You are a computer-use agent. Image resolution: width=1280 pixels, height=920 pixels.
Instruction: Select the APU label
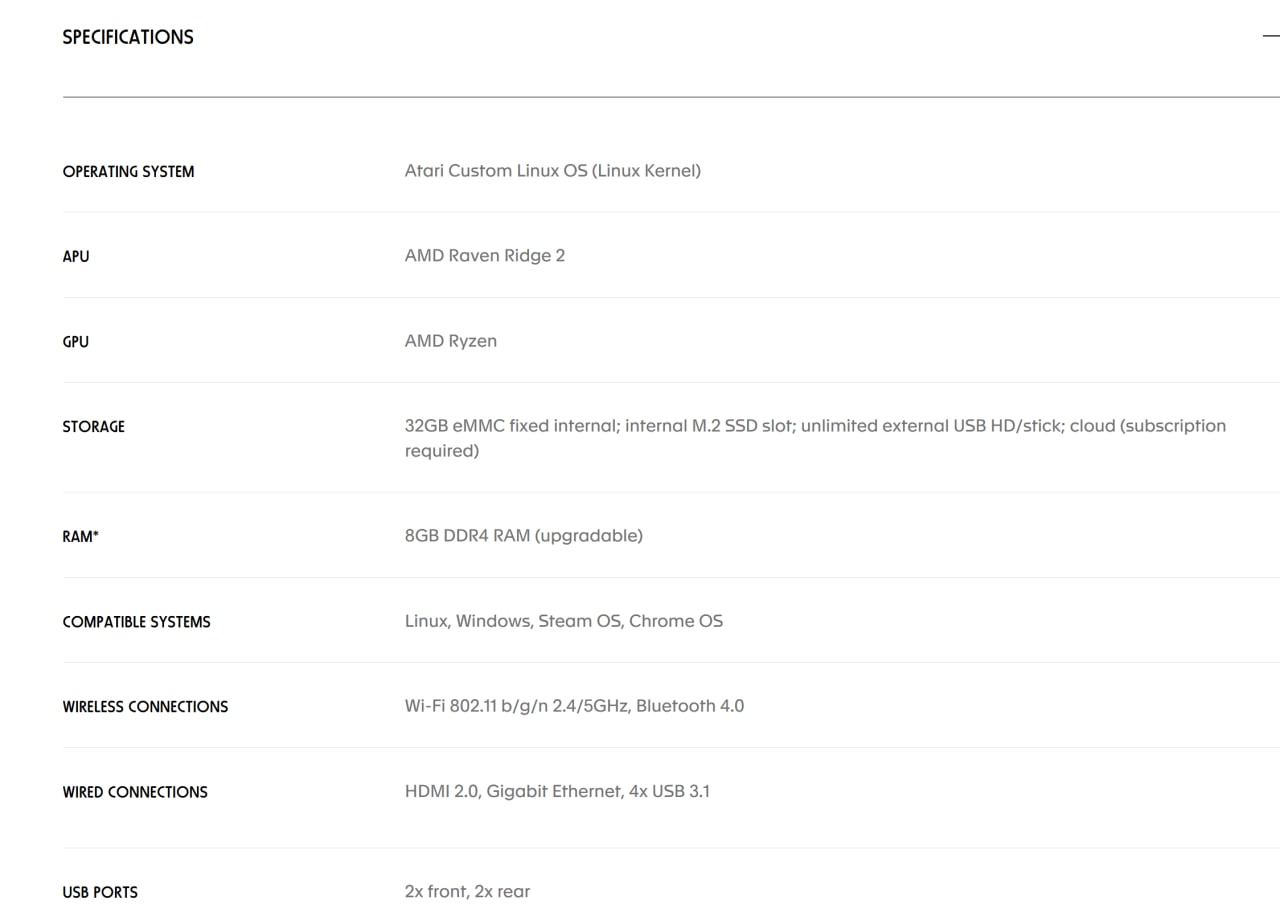coord(76,257)
